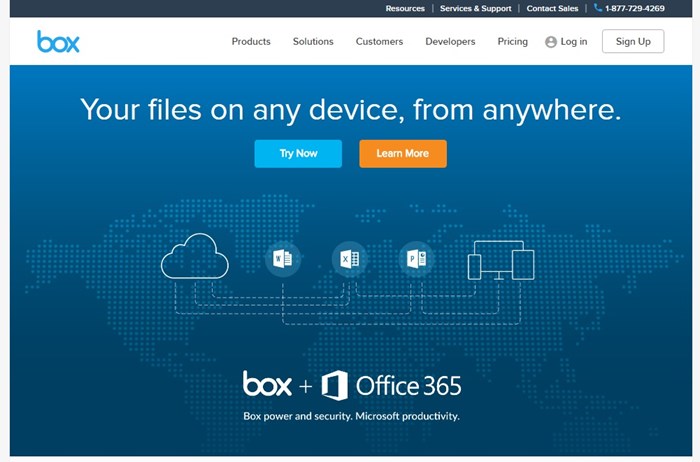
Task: Follow the Contact Sales link
Action: [x=552, y=8]
